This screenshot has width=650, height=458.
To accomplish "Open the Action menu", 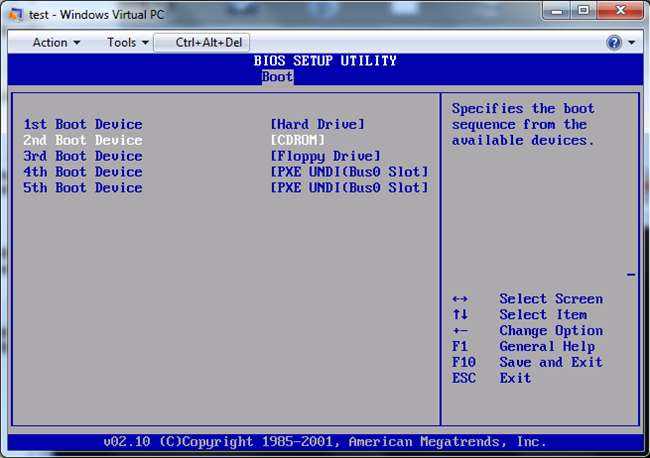I will click(56, 42).
